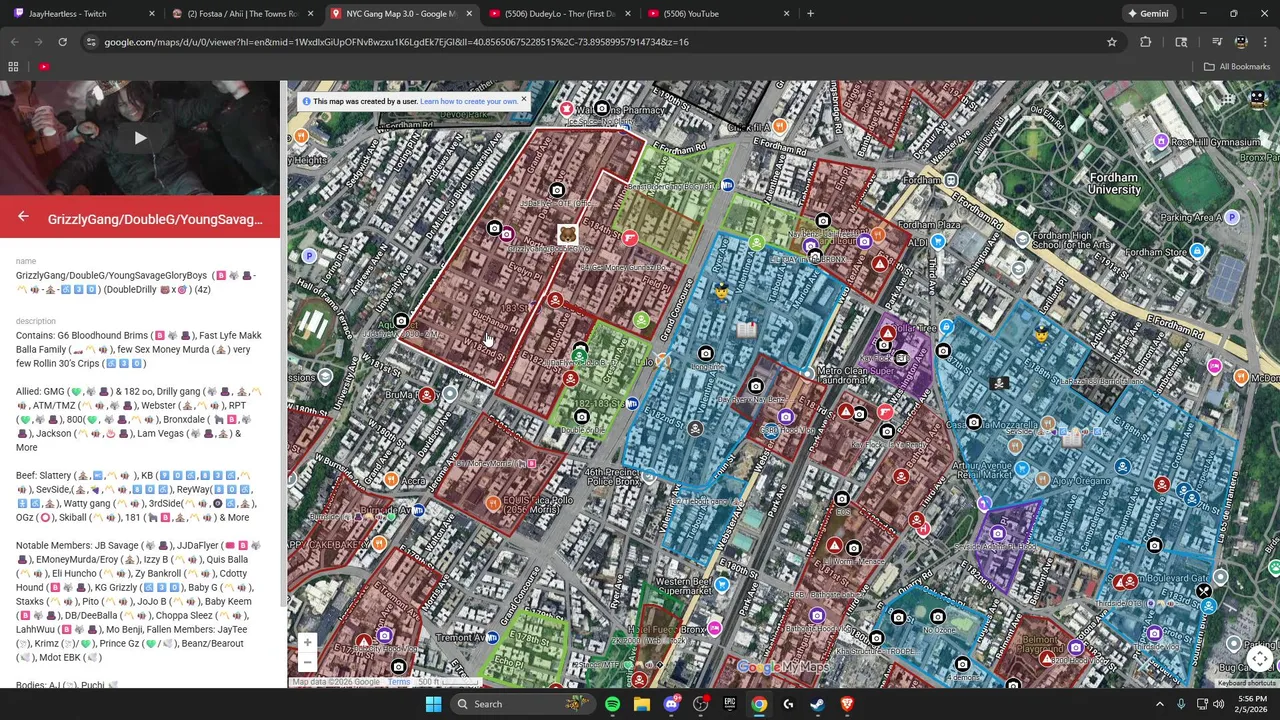Click the Rose Hill Gymnasium purple marker
Viewport: 1280px width, 720px height.
click(x=1161, y=142)
